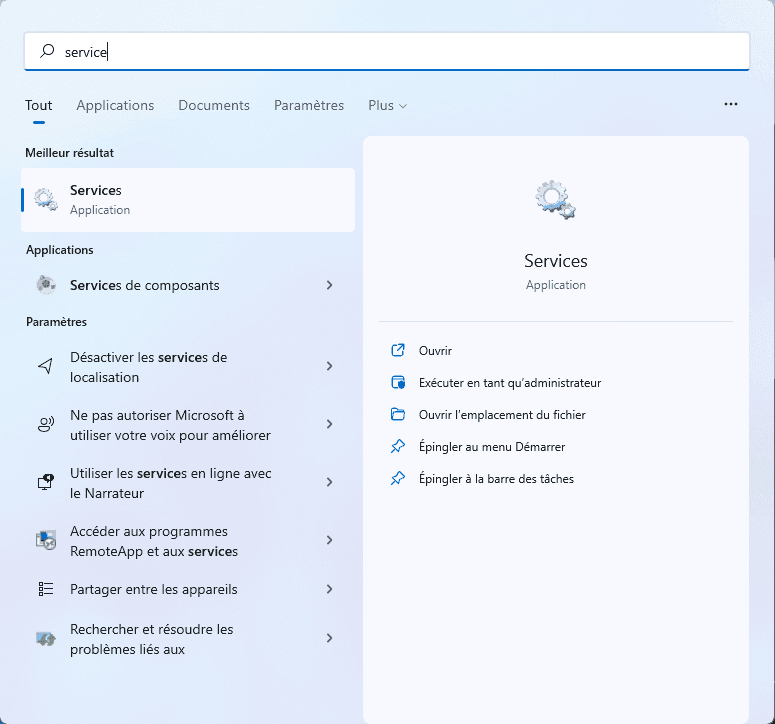
Task: Click inside the search box containing service
Action: tap(400, 52)
